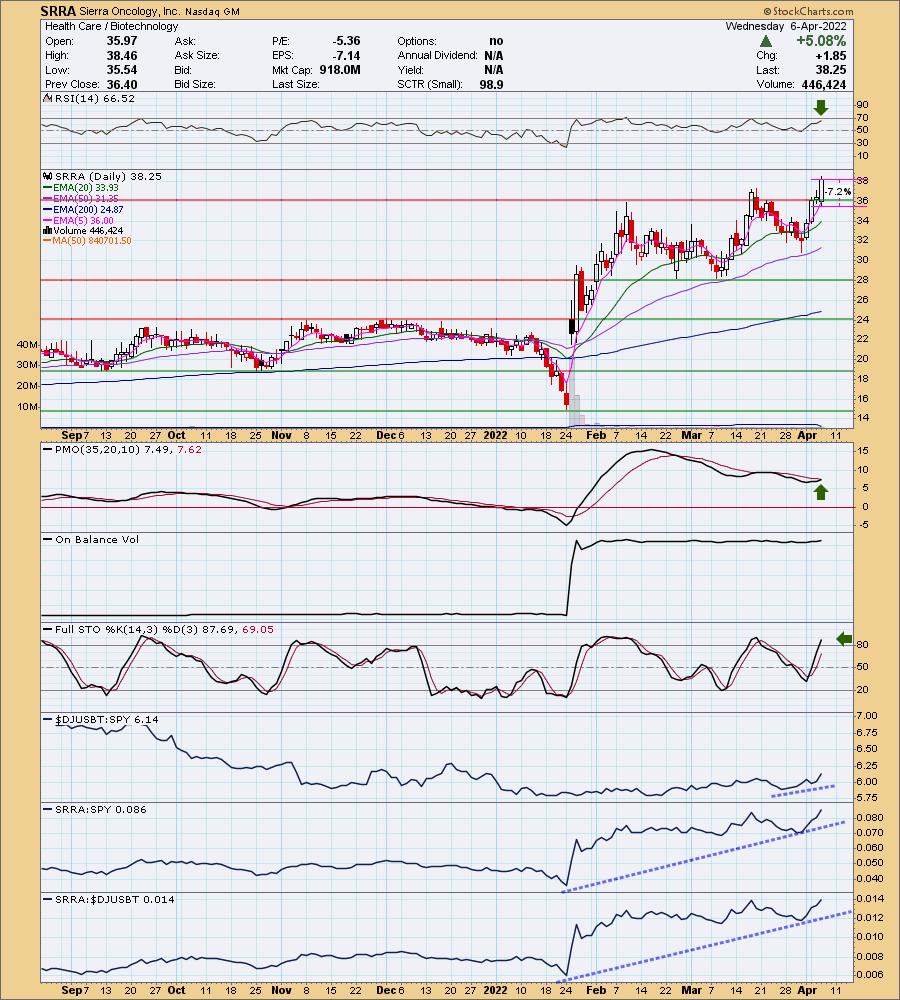Click the green up-triangle change indicator
Image resolution: width=900 pixels, height=1000 pixels.
click(766, 41)
